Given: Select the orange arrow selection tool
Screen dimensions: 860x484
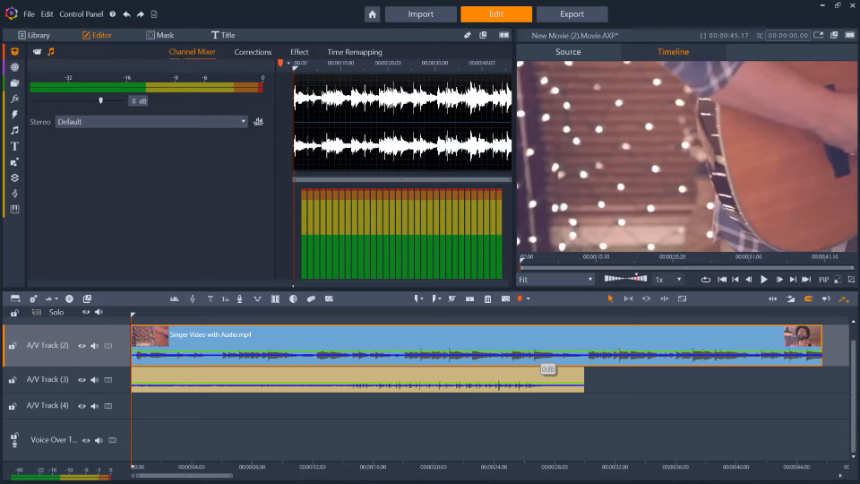Looking at the screenshot, I should coord(610,299).
